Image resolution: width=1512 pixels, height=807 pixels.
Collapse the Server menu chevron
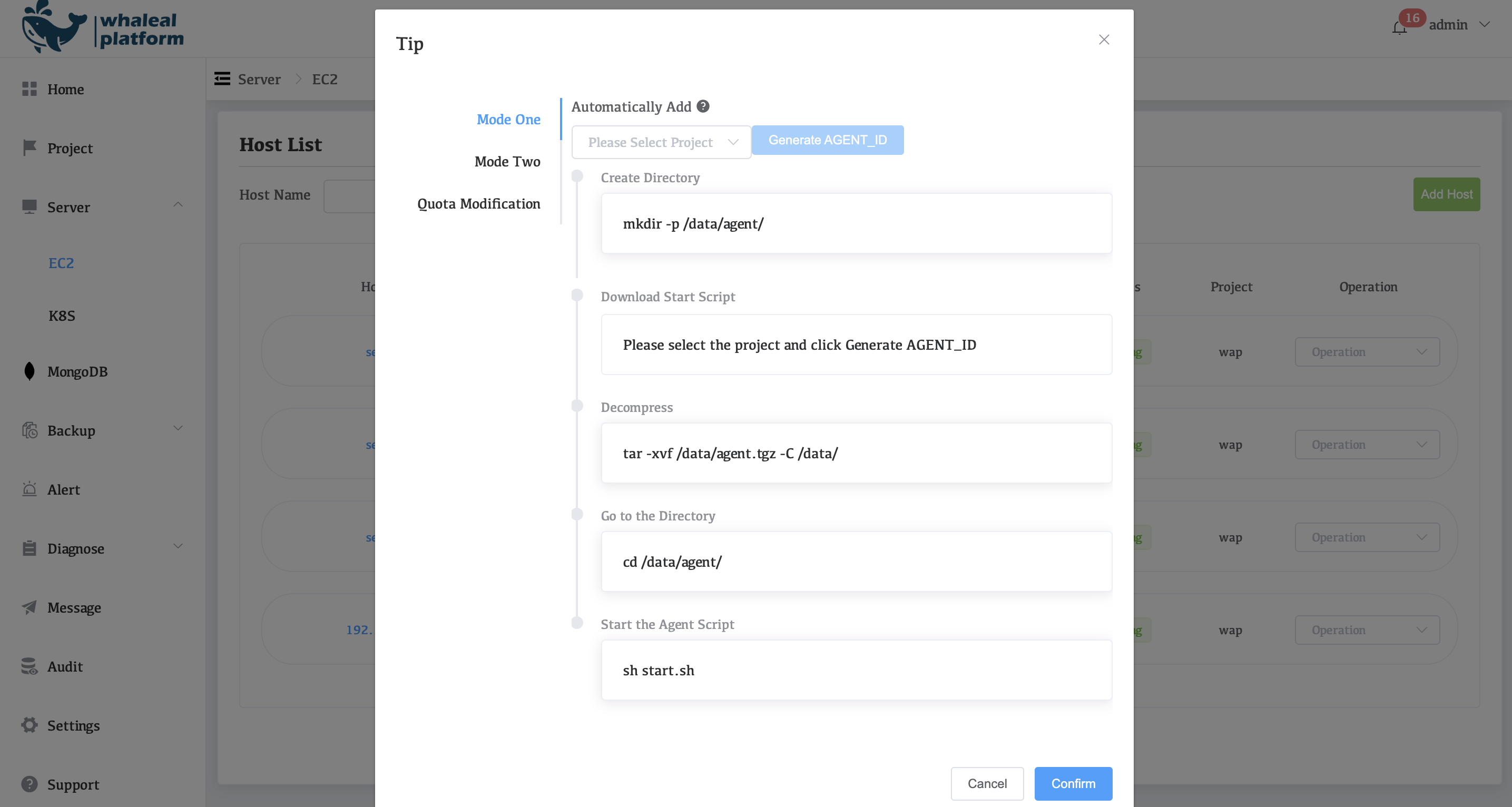tap(178, 205)
